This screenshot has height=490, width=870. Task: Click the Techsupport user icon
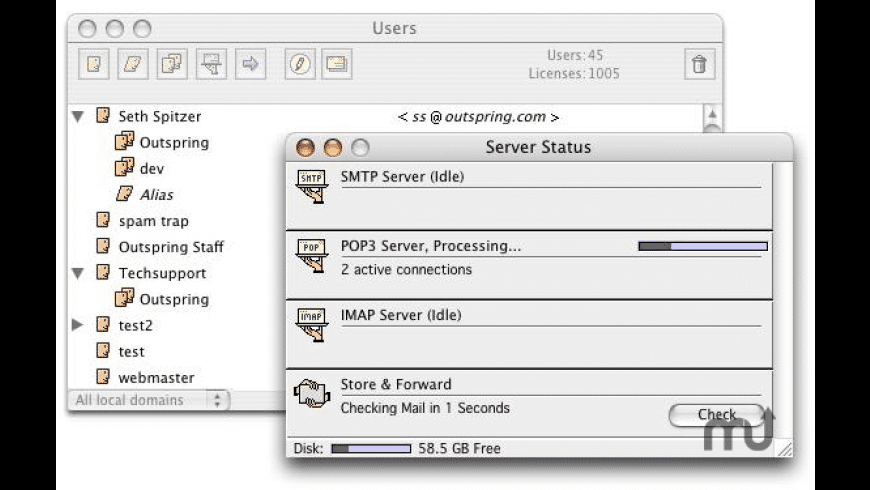point(103,272)
